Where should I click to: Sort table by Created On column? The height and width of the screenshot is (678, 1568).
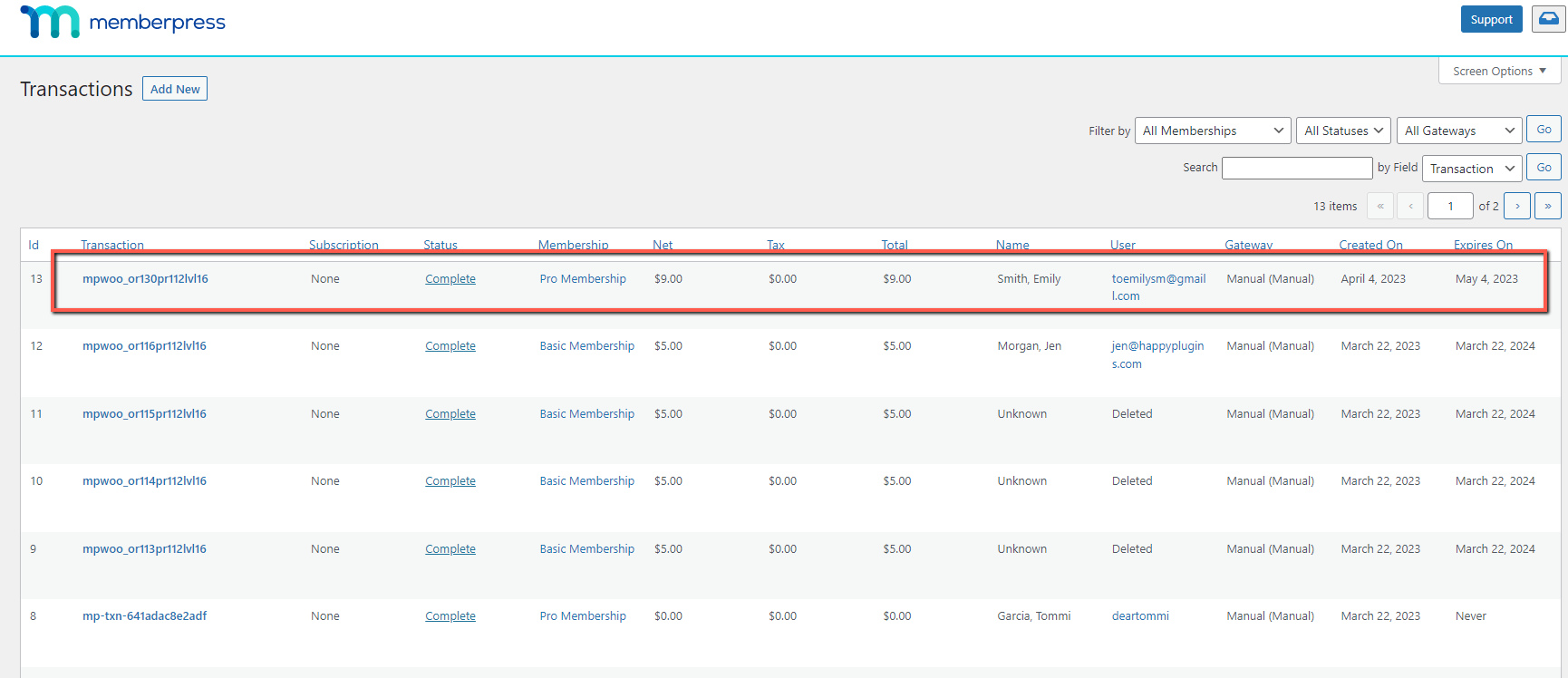pyautogui.click(x=1370, y=245)
